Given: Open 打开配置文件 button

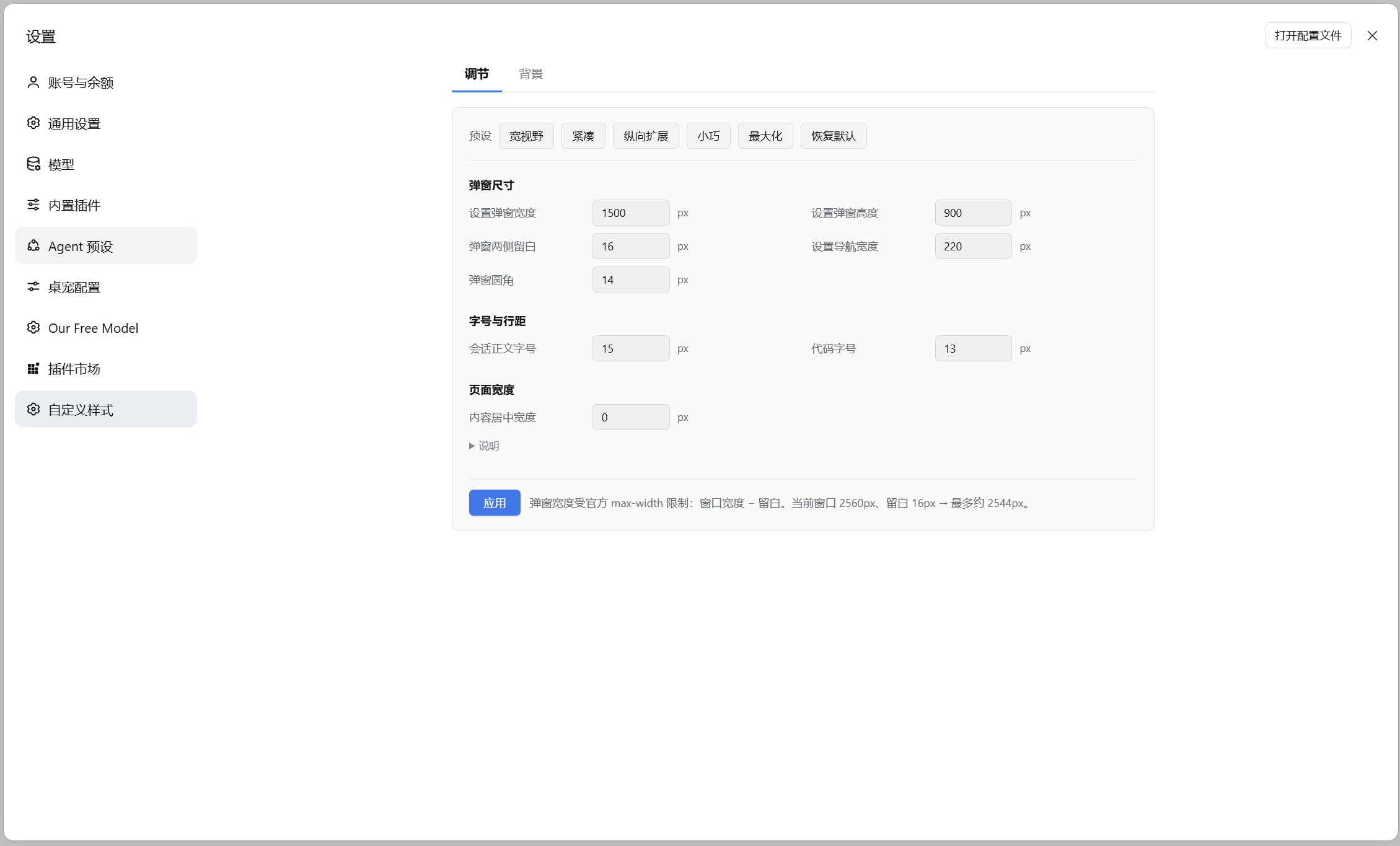Looking at the screenshot, I should (x=1308, y=36).
